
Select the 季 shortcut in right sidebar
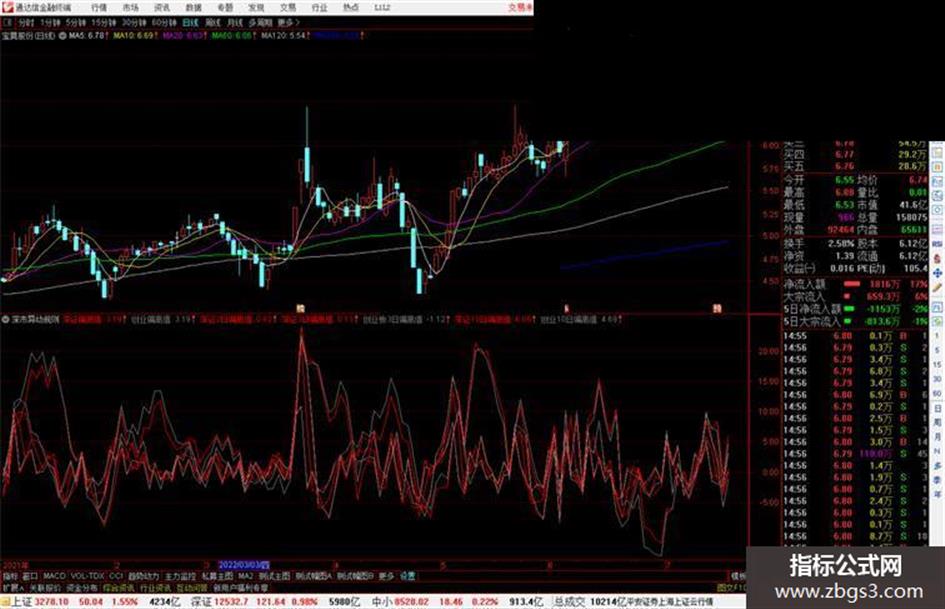(x=938, y=481)
